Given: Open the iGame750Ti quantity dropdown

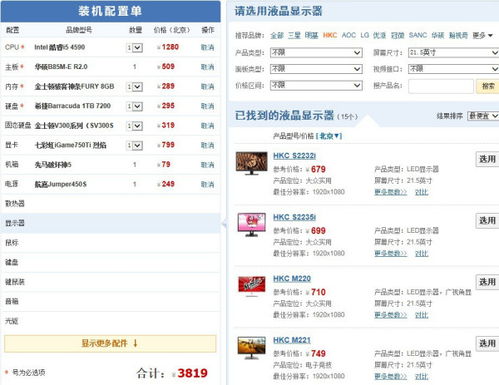Looking at the screenshot, I should tap(135, 146).
